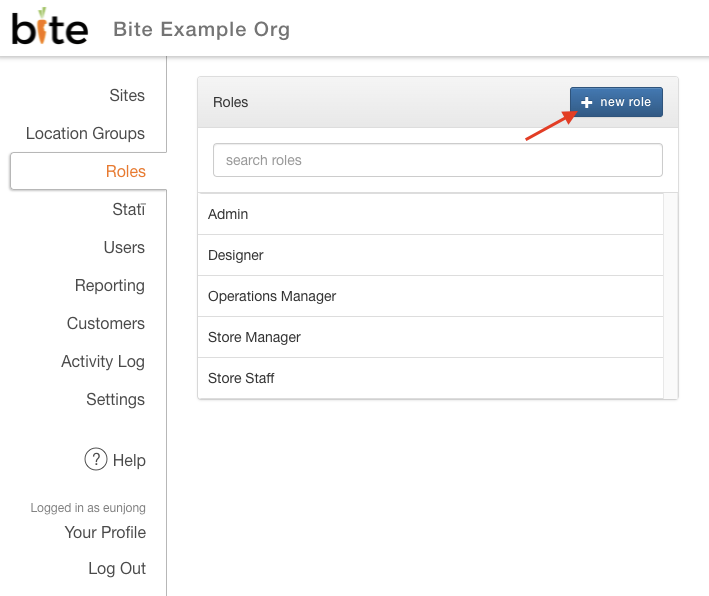The height and width of the screenshot is (596, 709).
Task: Click the Bite logo
Action: pos(49,28)
